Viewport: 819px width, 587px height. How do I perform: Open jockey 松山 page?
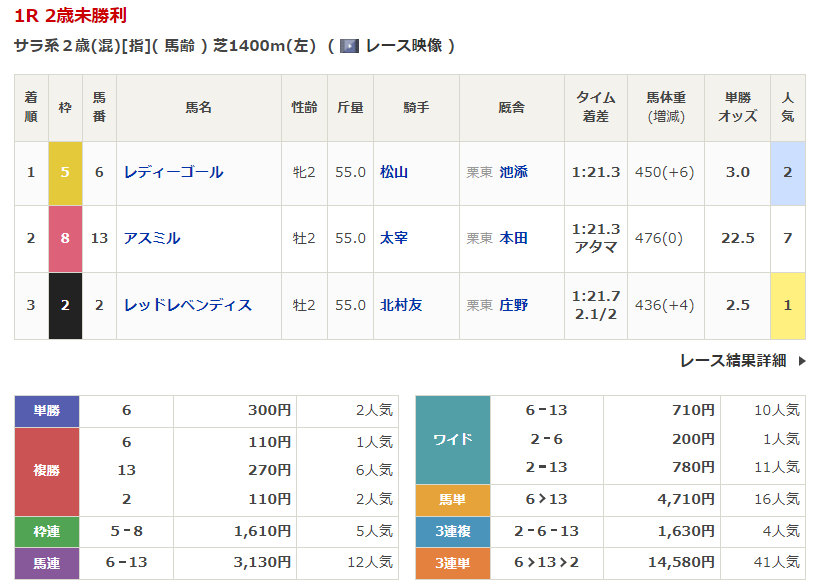point(394,172)
